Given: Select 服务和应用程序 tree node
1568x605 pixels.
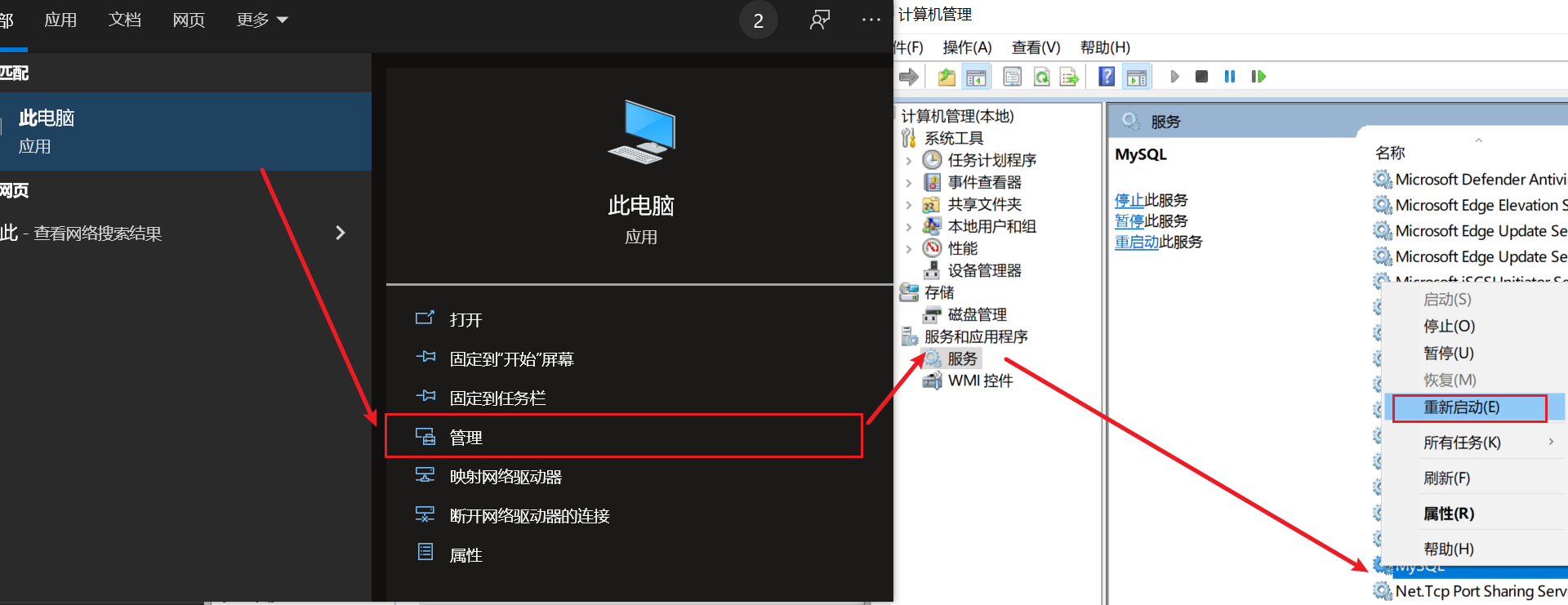Looking at the screenshot, I should click(x=976, y=336).
